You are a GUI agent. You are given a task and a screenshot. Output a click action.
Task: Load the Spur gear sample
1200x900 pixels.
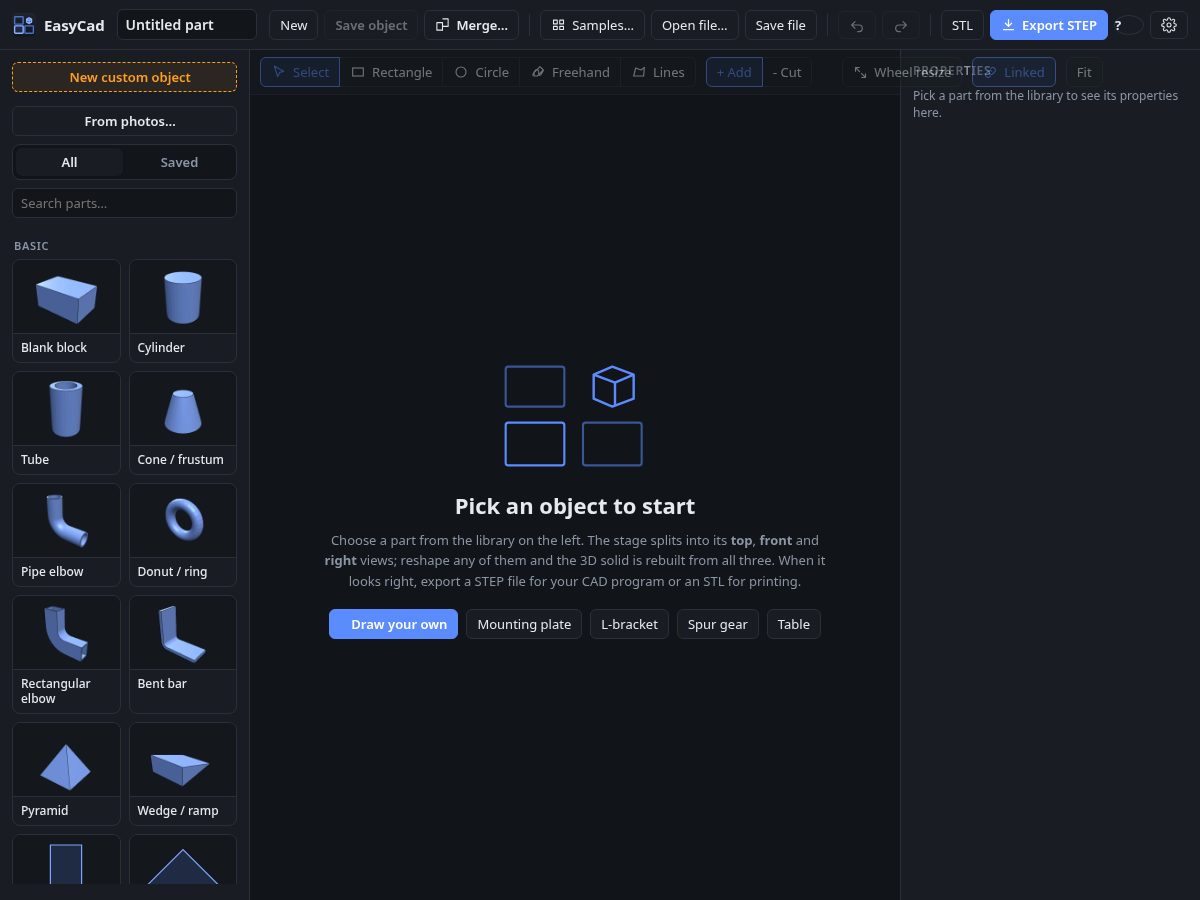tap(717, 624)
